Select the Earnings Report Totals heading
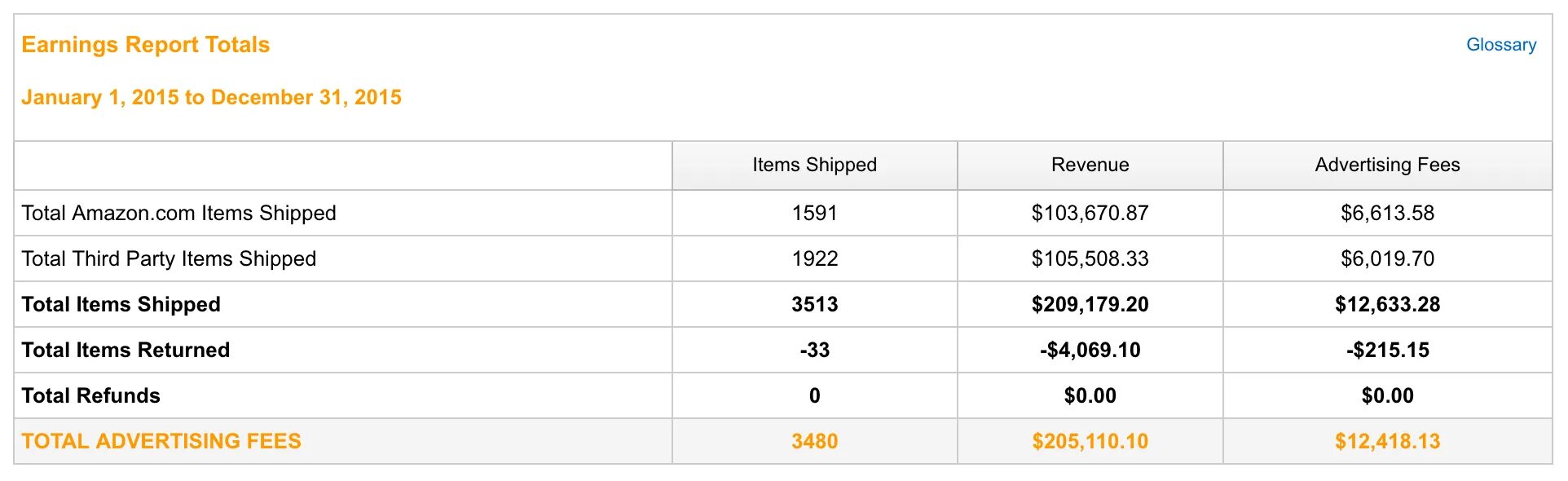This screenshot has height=481, width=1568. click(145, 45)
